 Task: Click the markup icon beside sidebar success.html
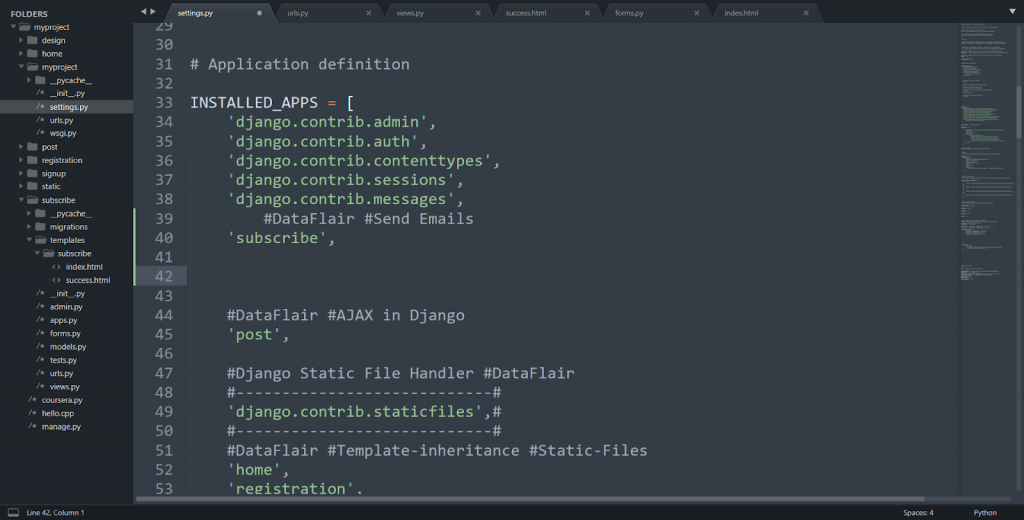56,280
